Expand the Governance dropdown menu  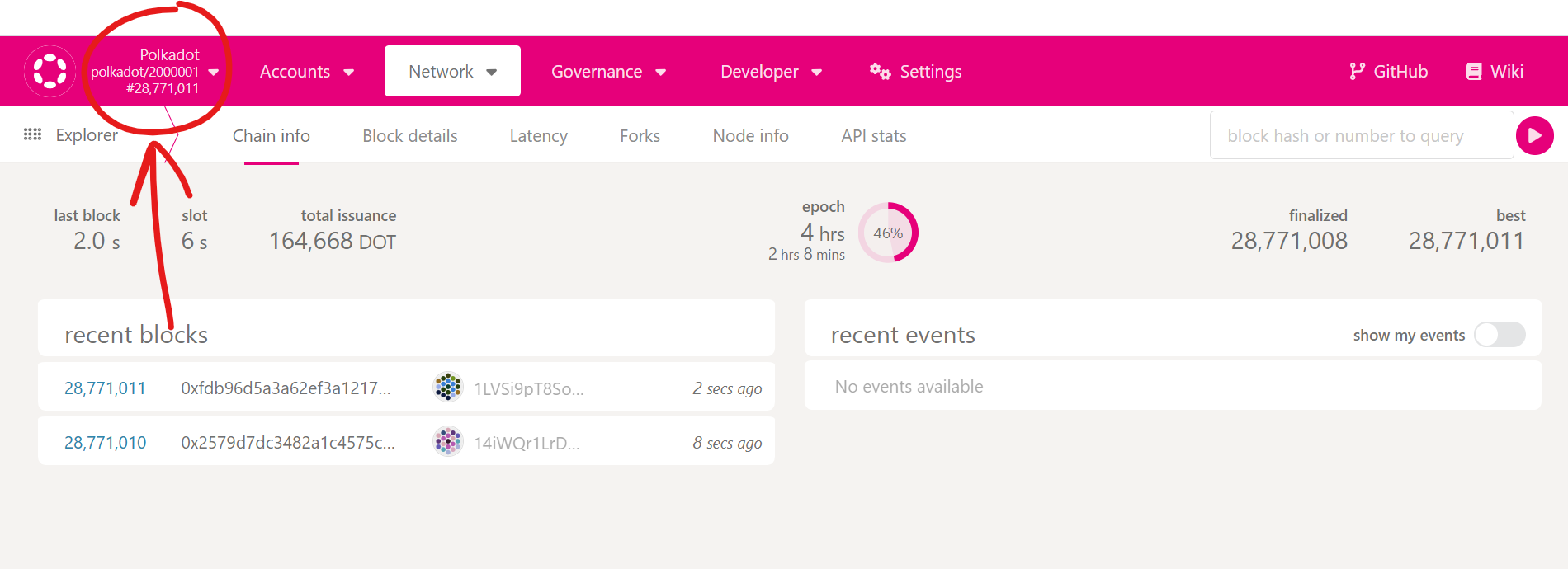[608, 72]
